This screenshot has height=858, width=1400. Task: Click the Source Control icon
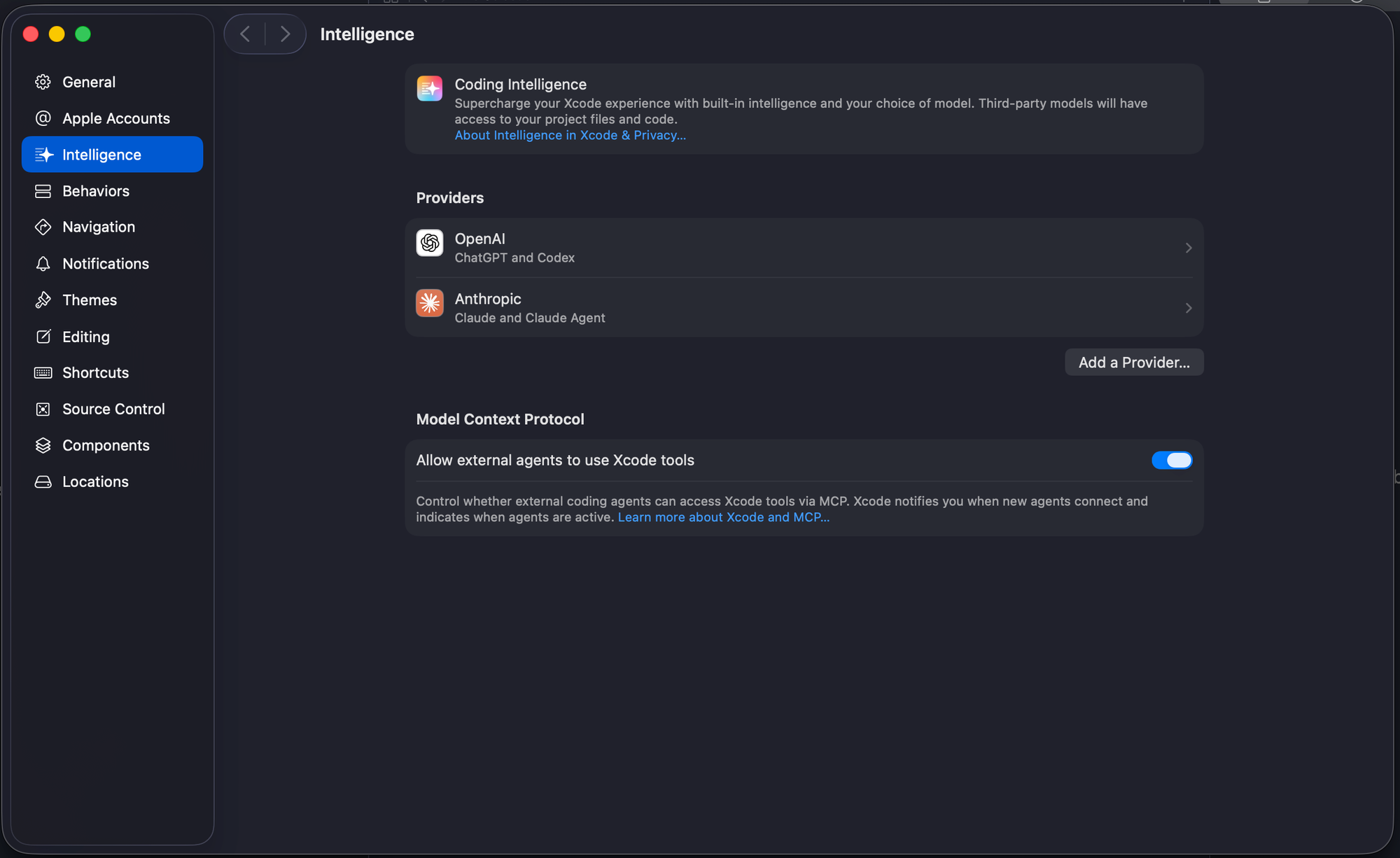click(43, 409)
